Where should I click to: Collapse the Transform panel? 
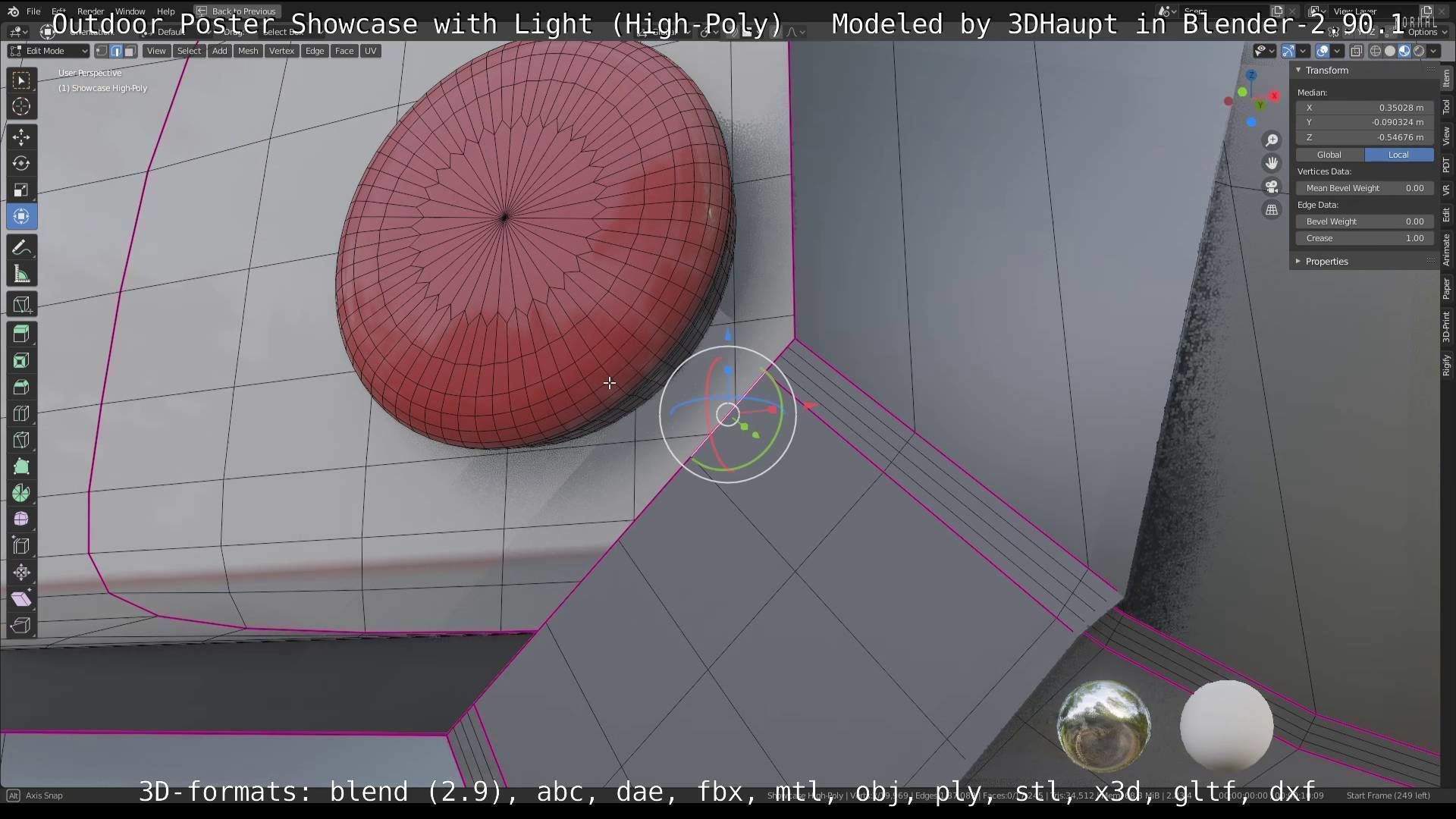(x=1326, y=71)
